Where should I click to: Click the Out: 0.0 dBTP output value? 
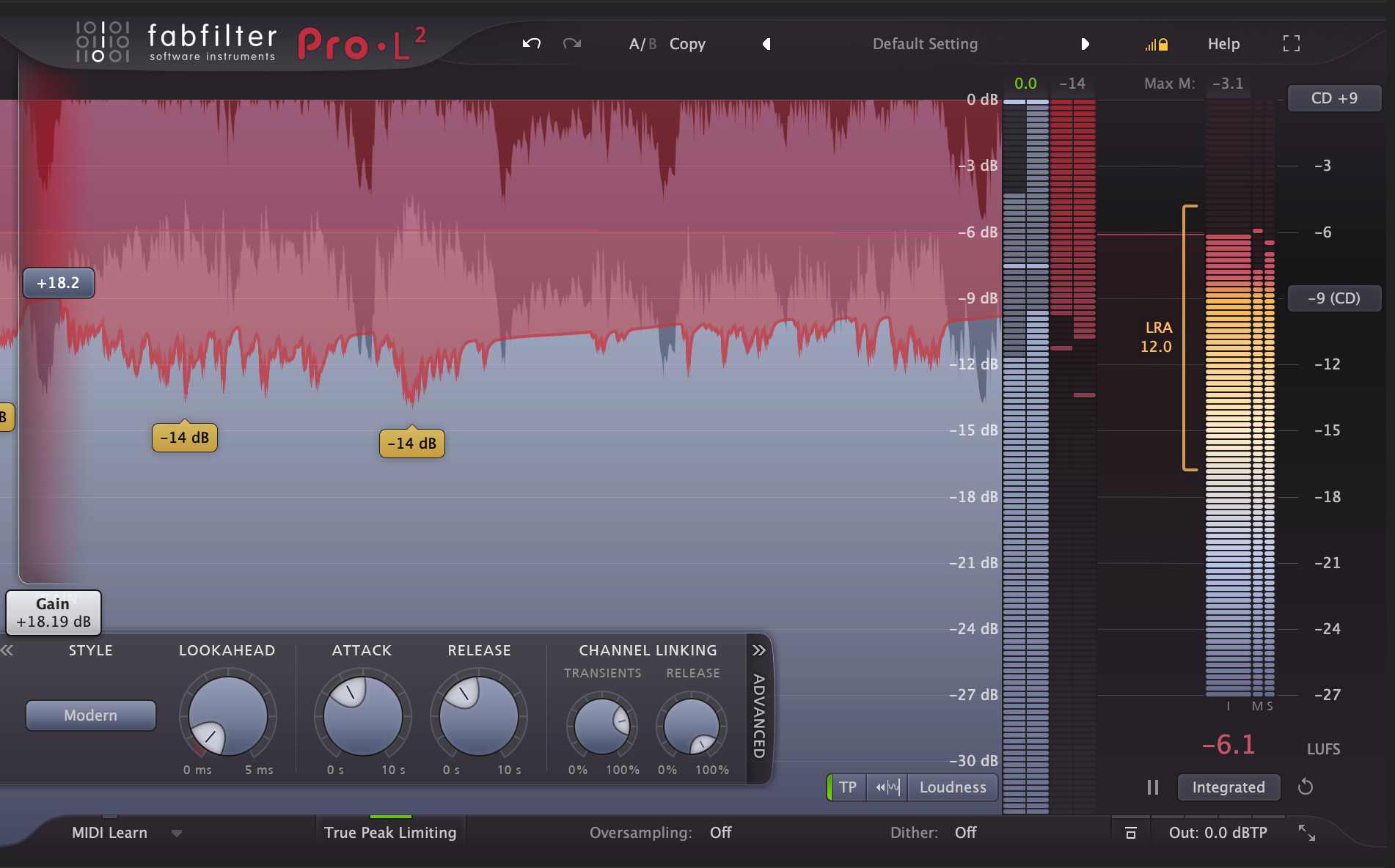[1218, 833]
